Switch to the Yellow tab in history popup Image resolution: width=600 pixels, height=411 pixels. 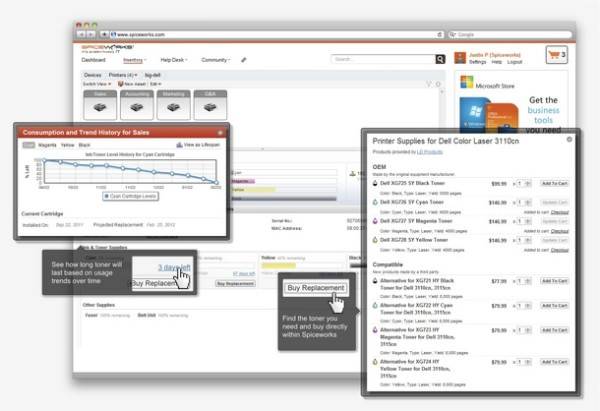pyautogui.click(x=67, y=145)
